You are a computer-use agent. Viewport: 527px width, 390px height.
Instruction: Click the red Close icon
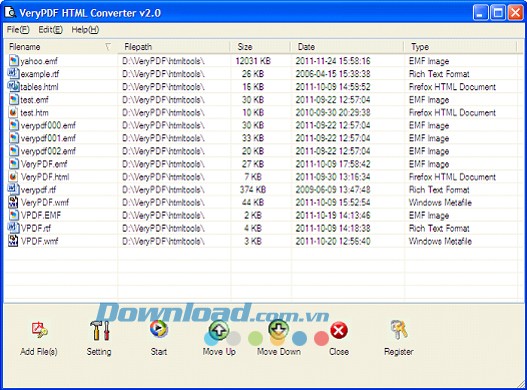click(339, 330)
